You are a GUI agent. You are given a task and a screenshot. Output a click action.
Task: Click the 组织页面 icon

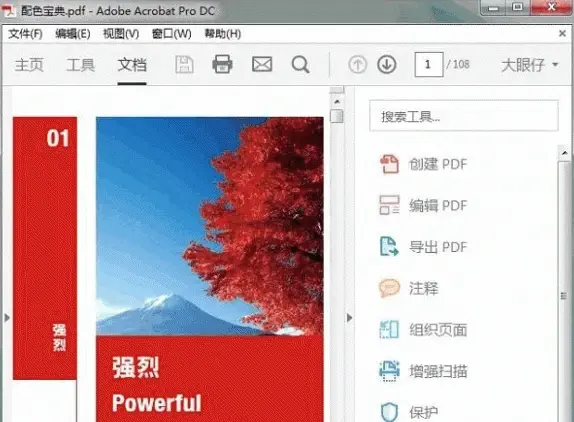(x=389, y=329)
